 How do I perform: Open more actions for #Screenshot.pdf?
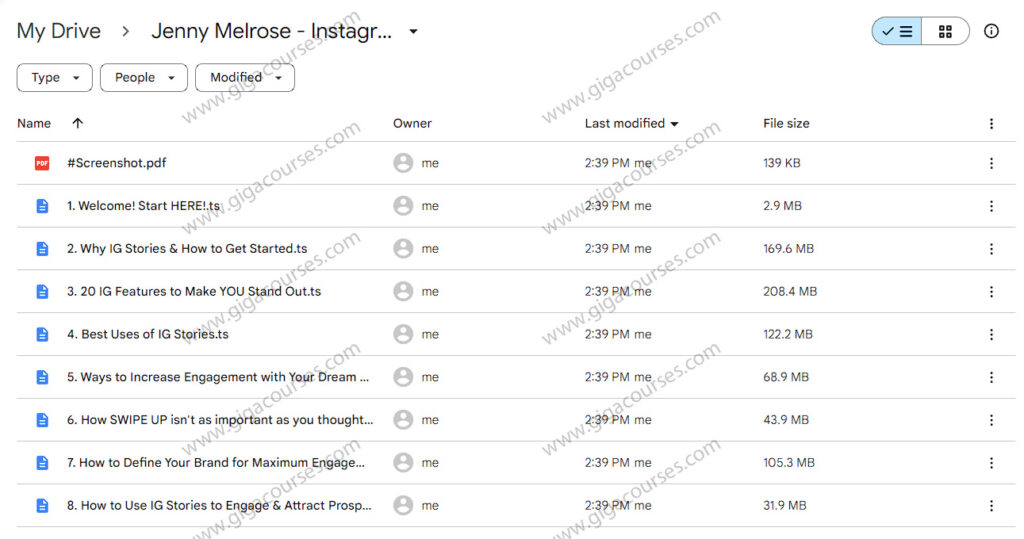tap(991, 163)
